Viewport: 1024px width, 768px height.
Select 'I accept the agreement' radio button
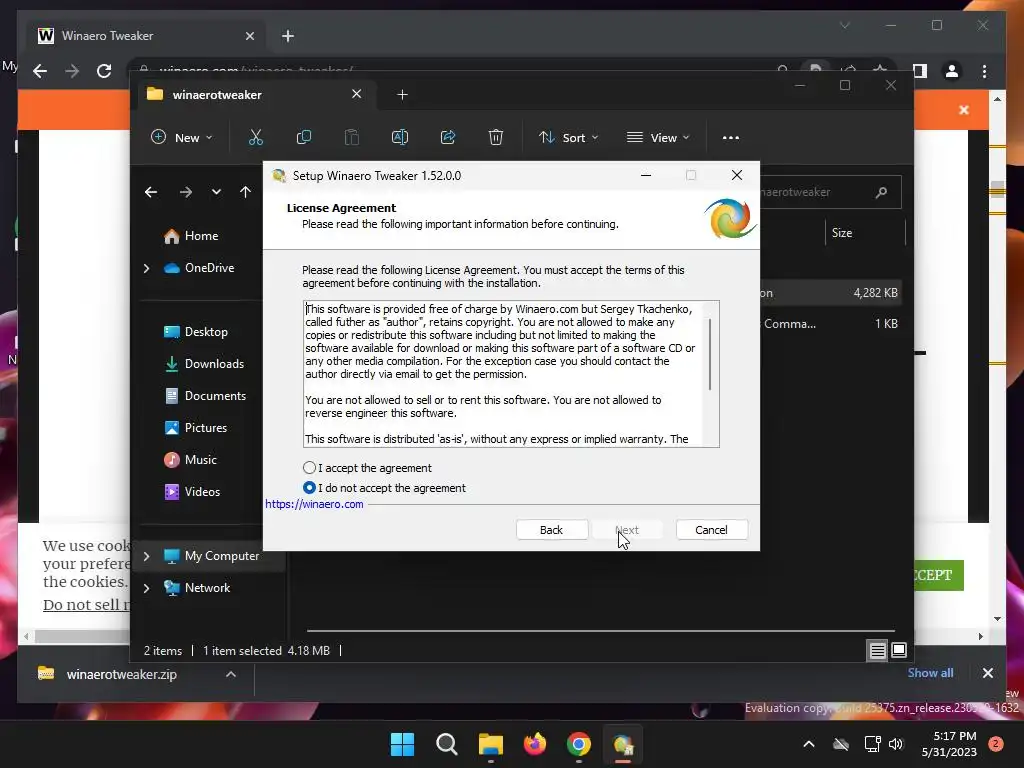click(310, 468)
